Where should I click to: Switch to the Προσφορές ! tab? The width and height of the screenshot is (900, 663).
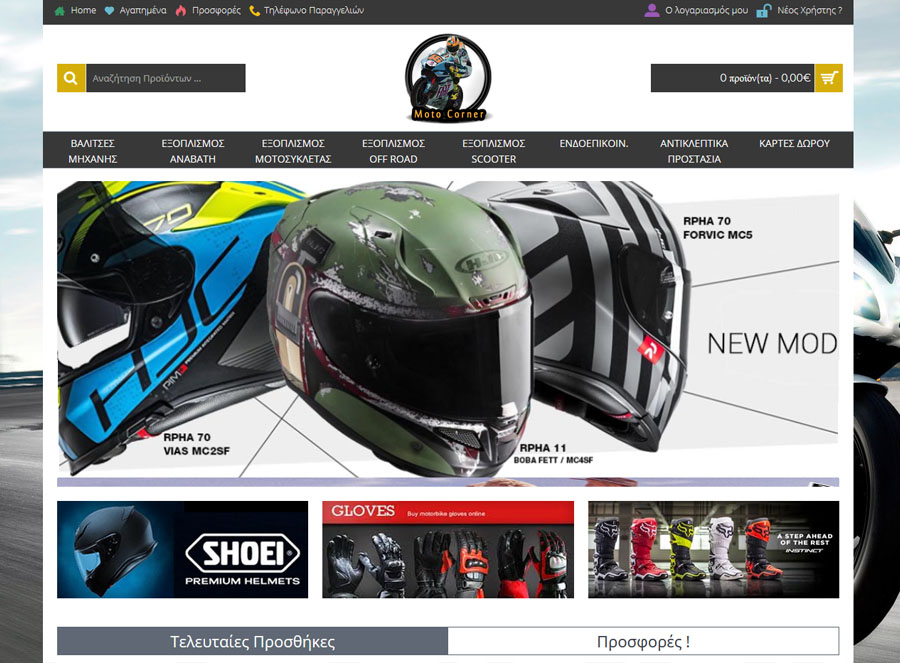[x=643, y=641]
